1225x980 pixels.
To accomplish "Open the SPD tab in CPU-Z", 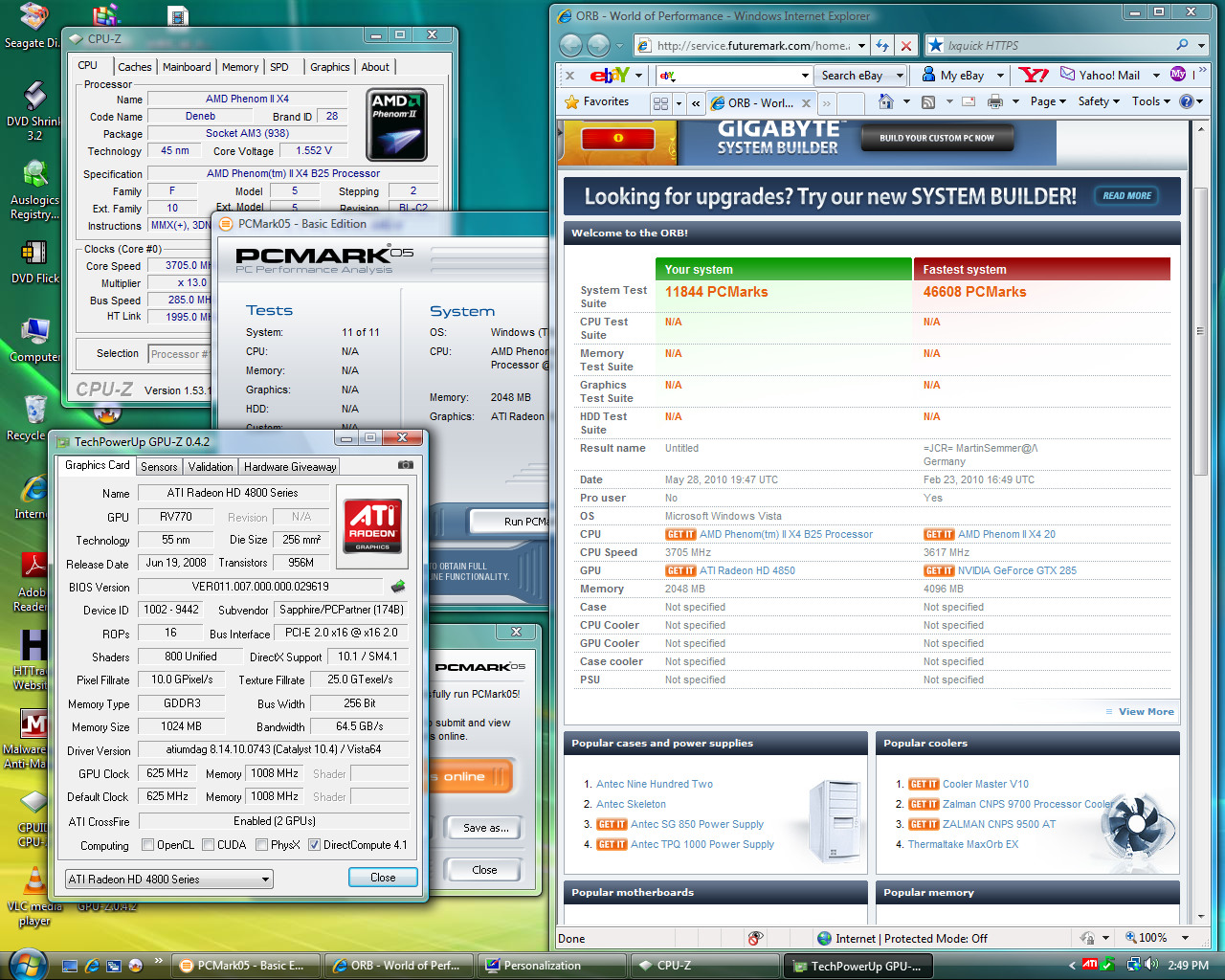I will point(279,67).
